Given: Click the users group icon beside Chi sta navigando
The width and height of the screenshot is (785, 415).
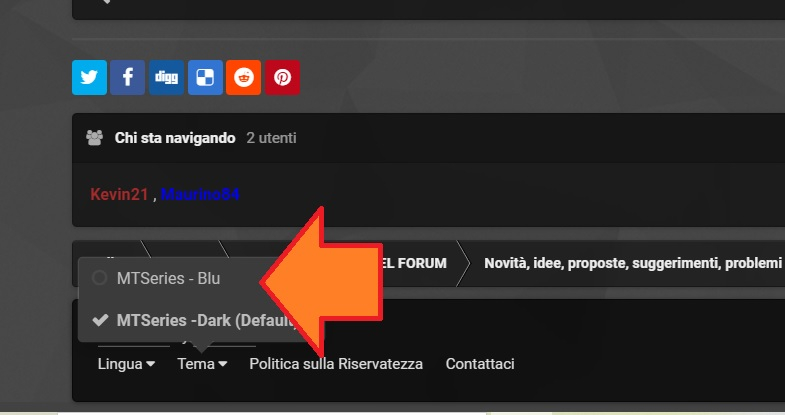Looking at the screenshot, I should (x=95, y=138).
